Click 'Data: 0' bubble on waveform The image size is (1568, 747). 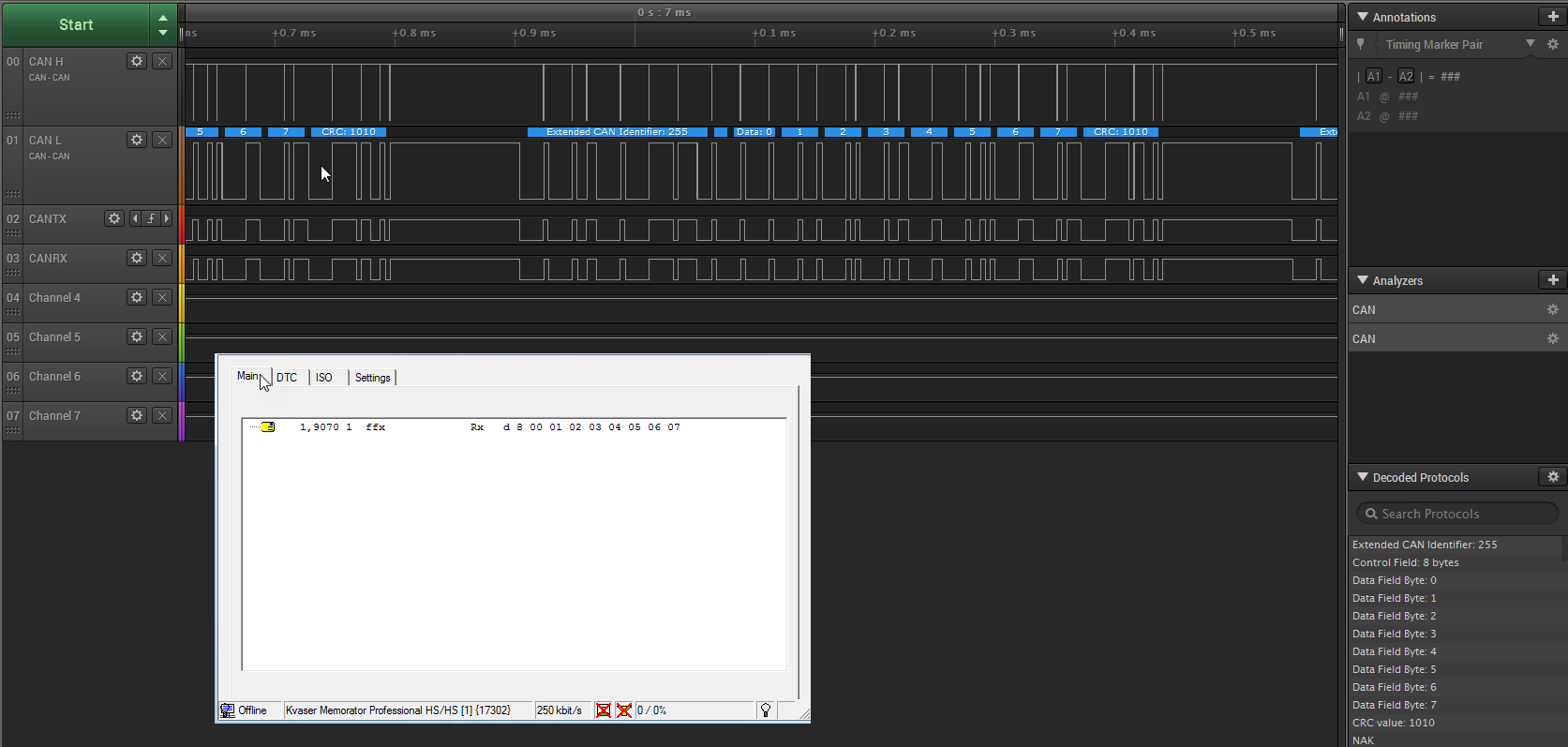click(754, 132)
